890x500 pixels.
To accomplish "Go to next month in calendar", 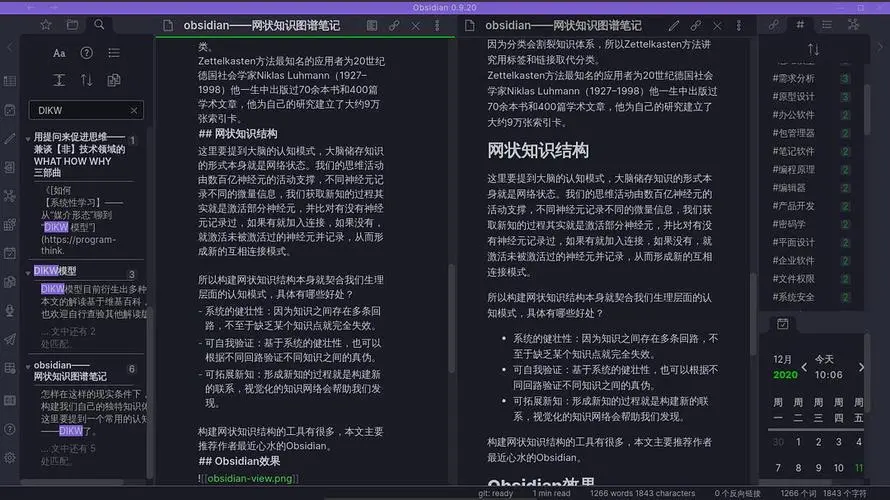I will coord(862,367).
